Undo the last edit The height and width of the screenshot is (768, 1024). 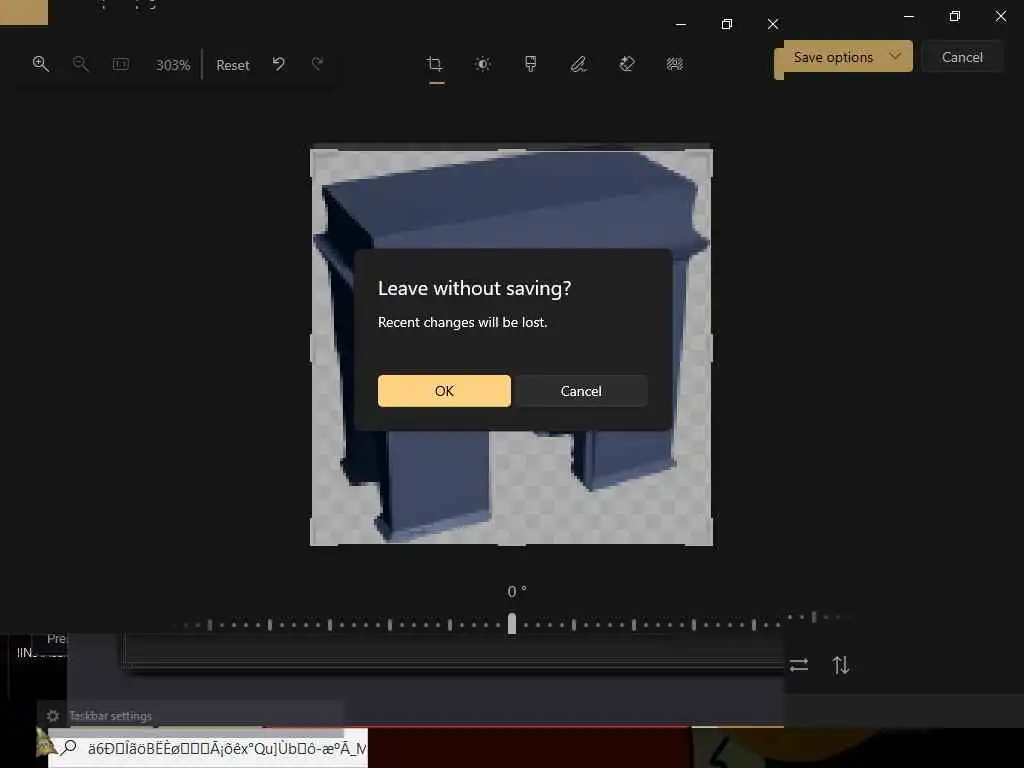pos(279,64)
